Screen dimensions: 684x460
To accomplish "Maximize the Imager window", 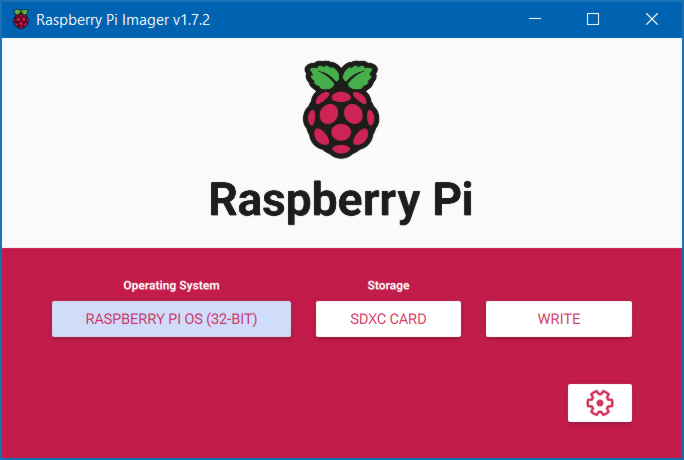I will click(x=593, y=19).
